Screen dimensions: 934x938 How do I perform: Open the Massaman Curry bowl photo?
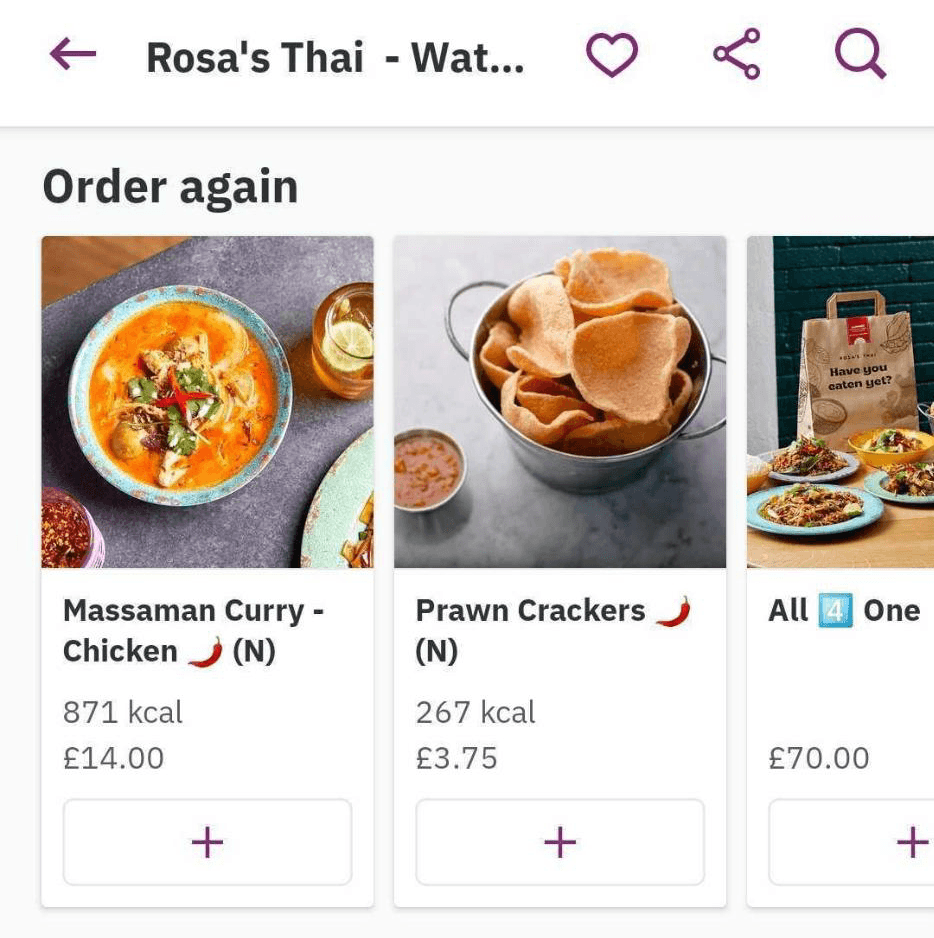207,402
